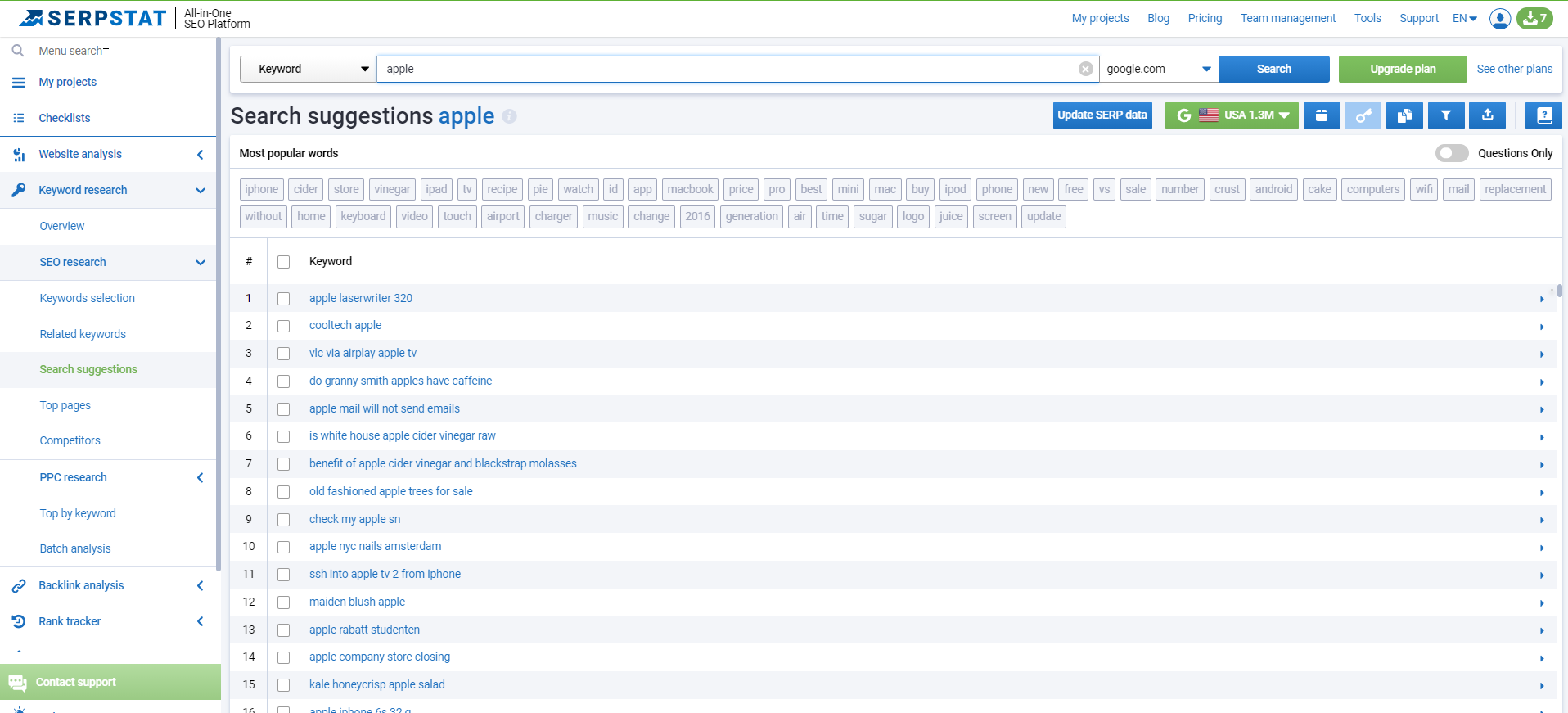1568x713 pixels.
Task: Toggle the Questions Only switch
Action: point(1452,153)
